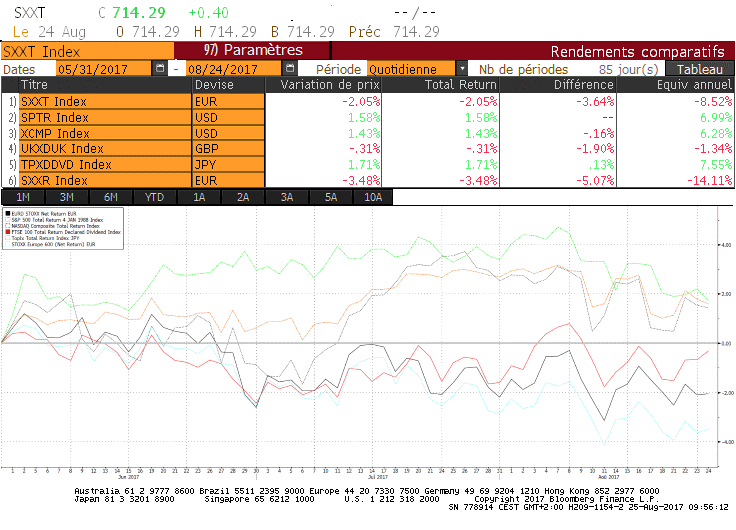Click UKXDUK Différence value -1.90%
Viewport: 736px width, 530px height.
click(595, 149)
